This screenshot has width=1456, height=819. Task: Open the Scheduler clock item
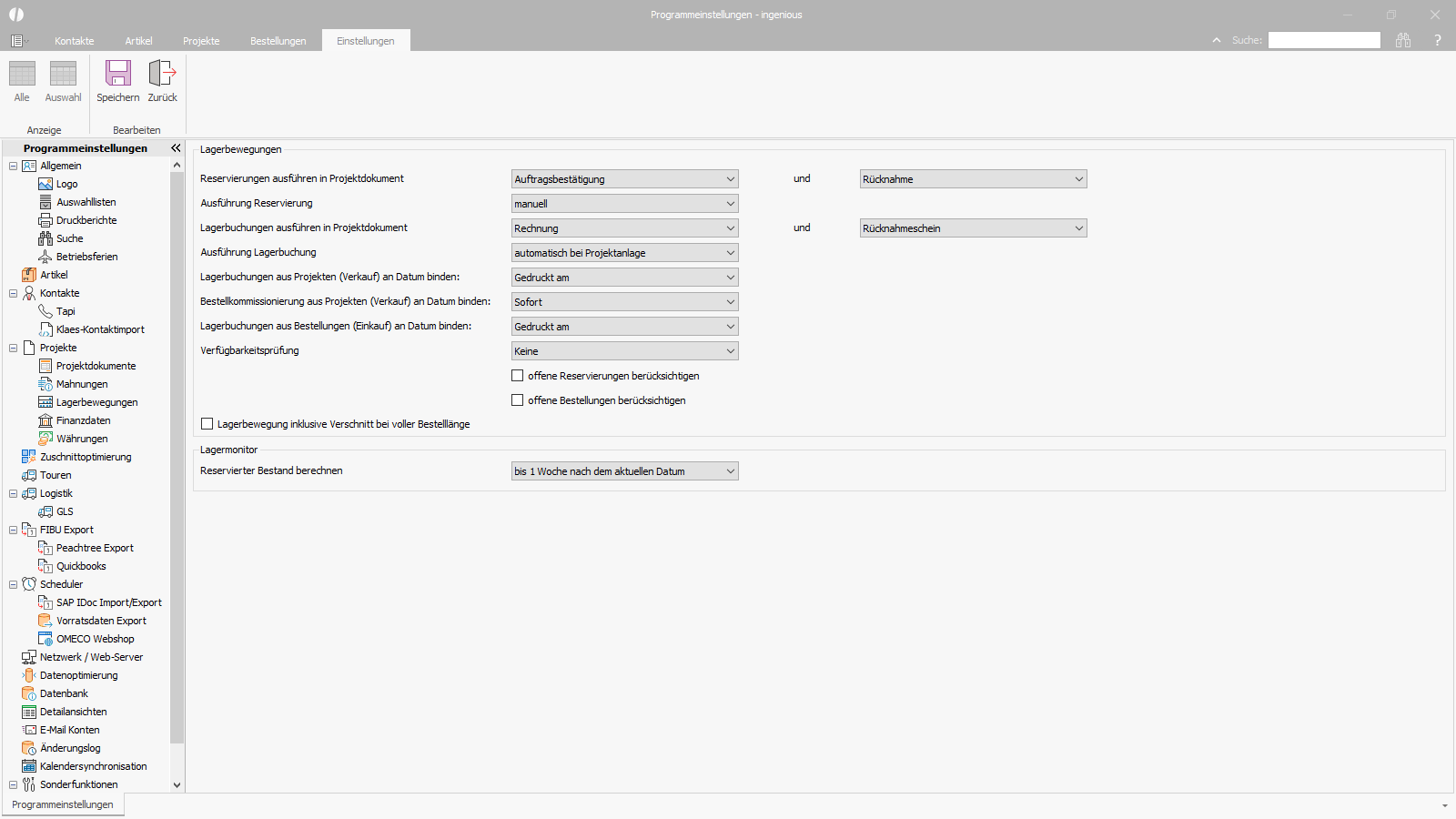coord(61,584)
